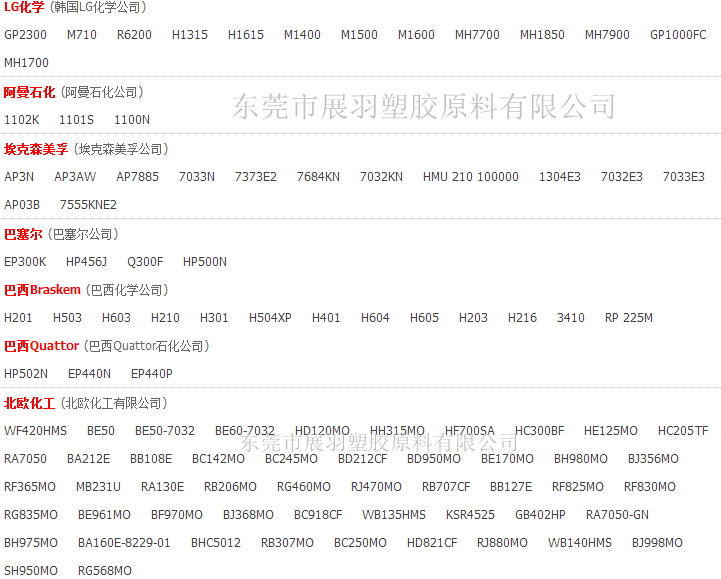The height and width of the screenshot is (579, 721).
Task: Select the AP7885 grade link
Action: pos(137,177)
